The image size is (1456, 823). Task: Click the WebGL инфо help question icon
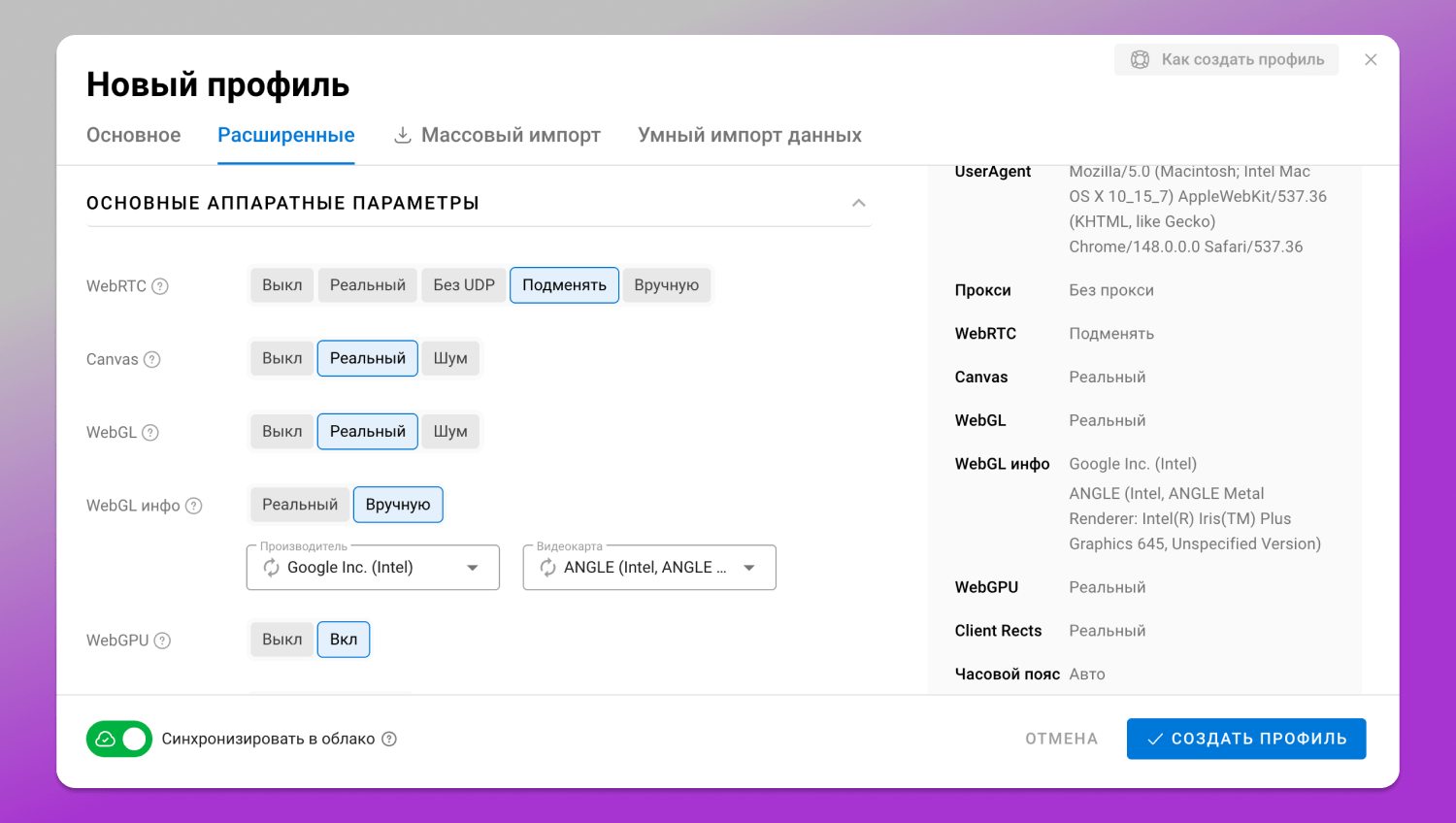pos(194,506)
